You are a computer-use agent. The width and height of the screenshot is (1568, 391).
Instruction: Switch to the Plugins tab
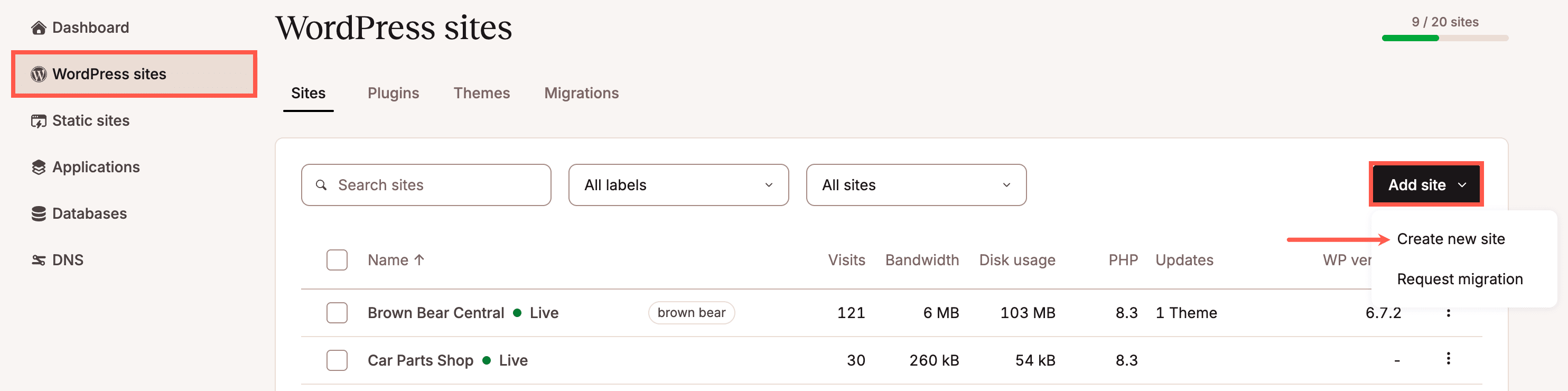point(393,93)
